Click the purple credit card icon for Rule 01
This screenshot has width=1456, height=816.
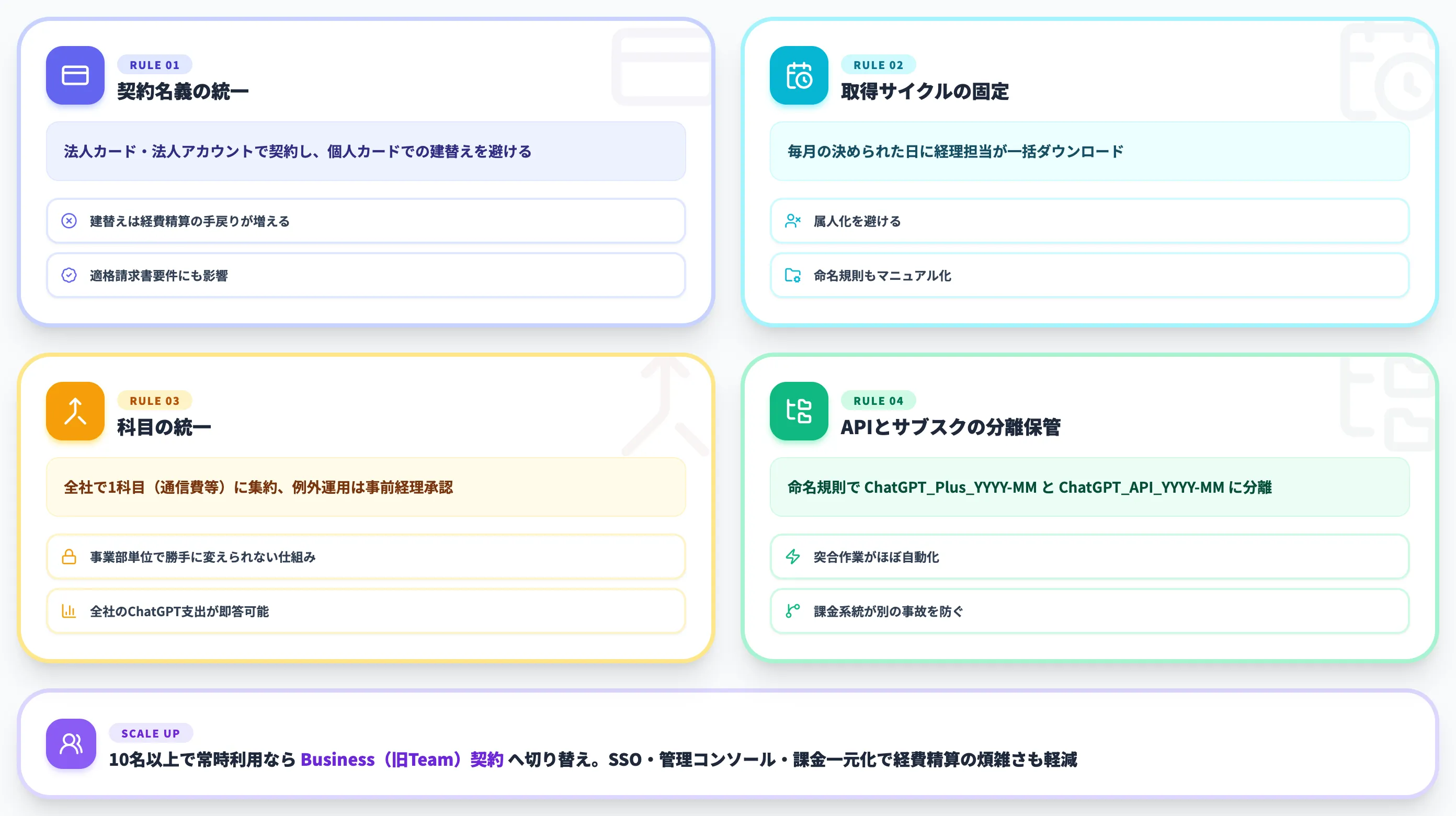tap(75, 75)
